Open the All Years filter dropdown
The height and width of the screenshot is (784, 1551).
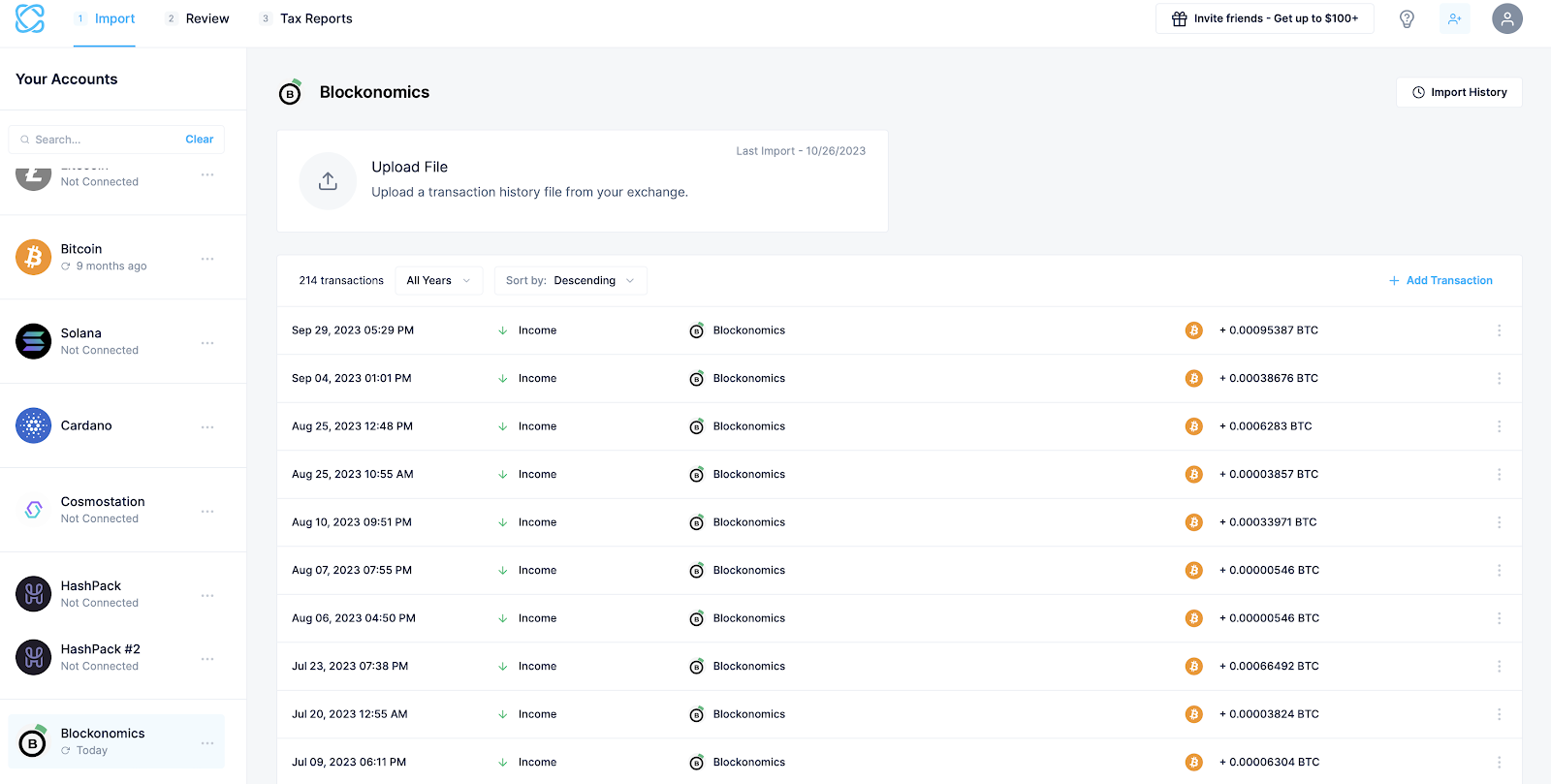(438, 281)
